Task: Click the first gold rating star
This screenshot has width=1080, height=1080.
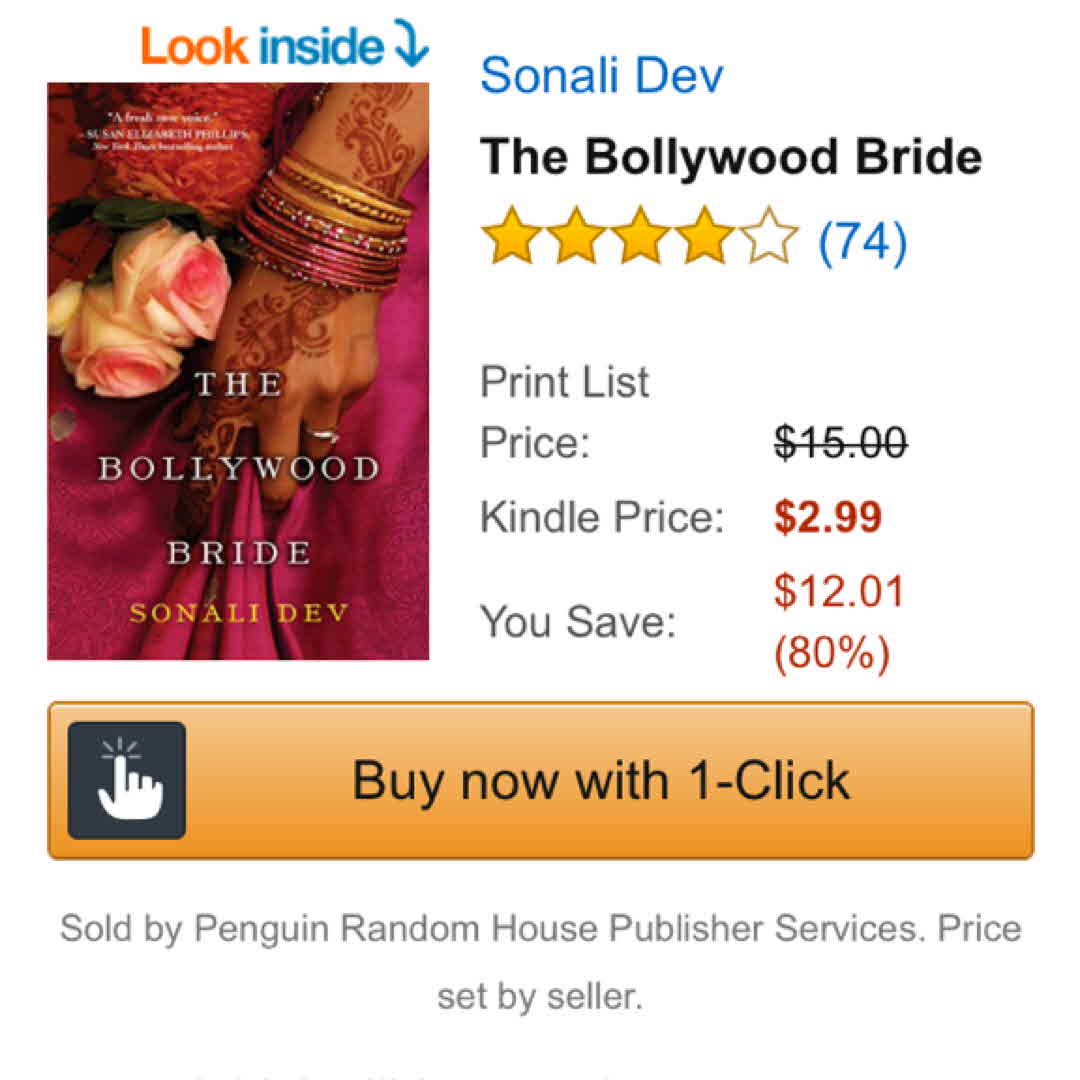Action: point(512,236)
